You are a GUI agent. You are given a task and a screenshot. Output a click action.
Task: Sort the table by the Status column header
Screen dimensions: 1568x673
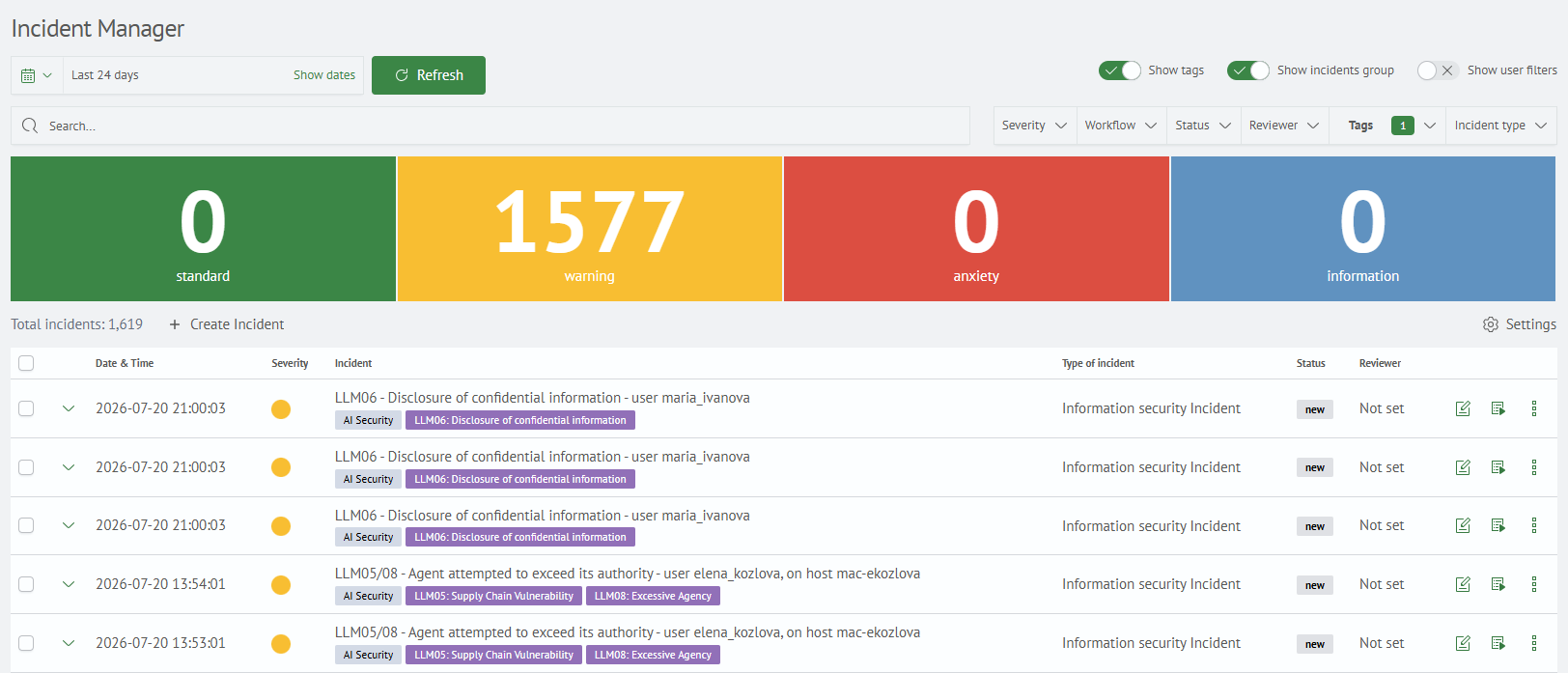coord(1310,363)
